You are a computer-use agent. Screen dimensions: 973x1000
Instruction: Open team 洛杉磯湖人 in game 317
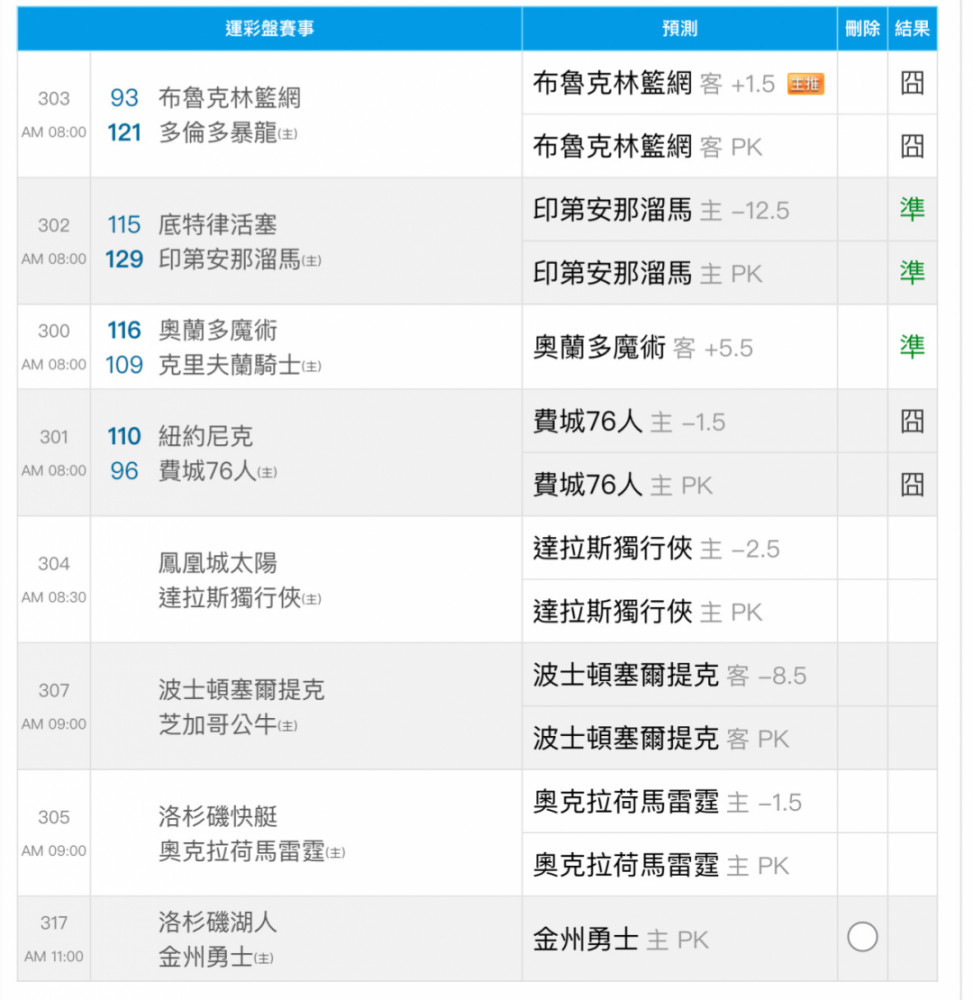point(217,923)
